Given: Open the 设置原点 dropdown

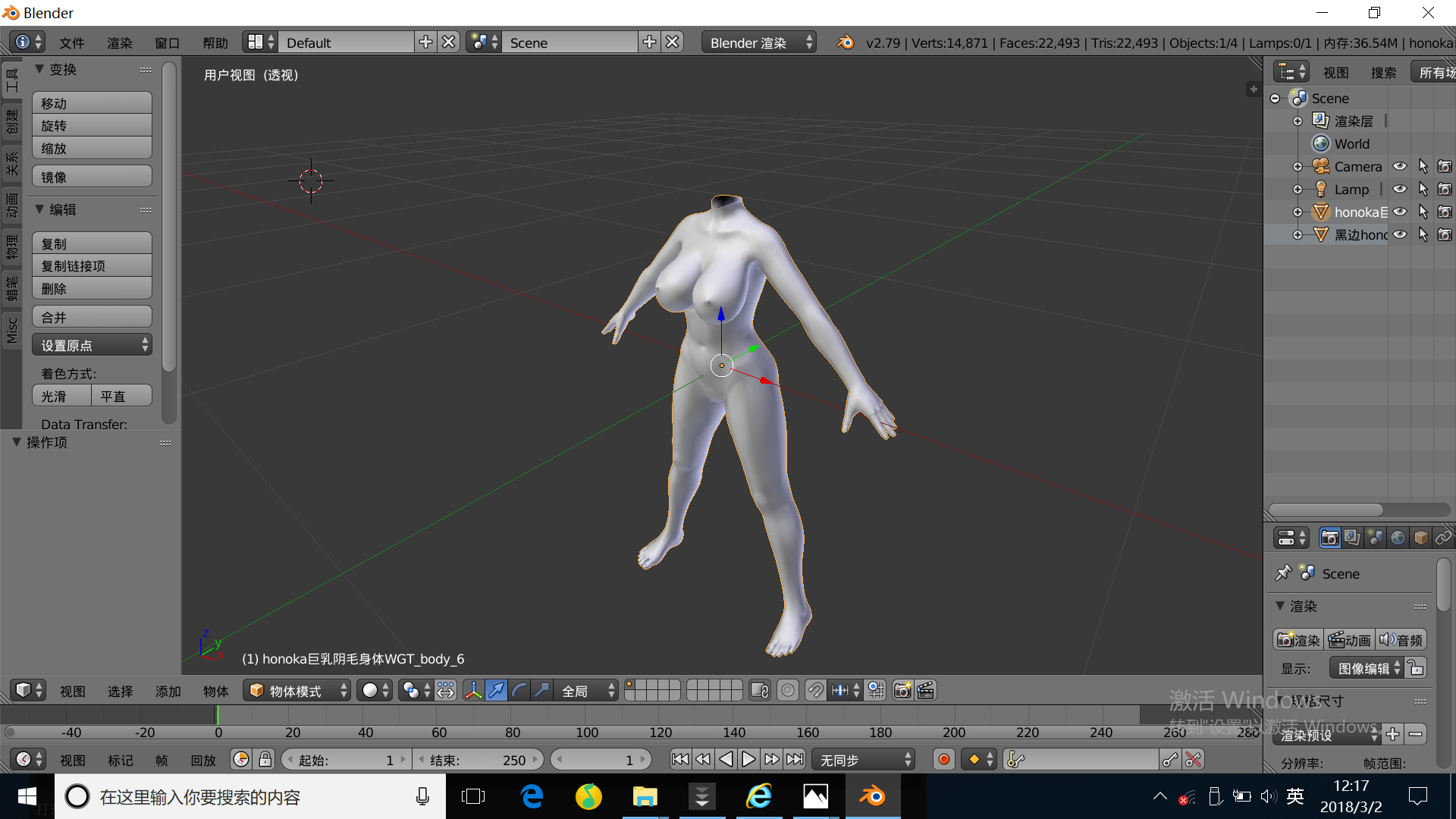Looking at the screenshot, I should (92, 345).
